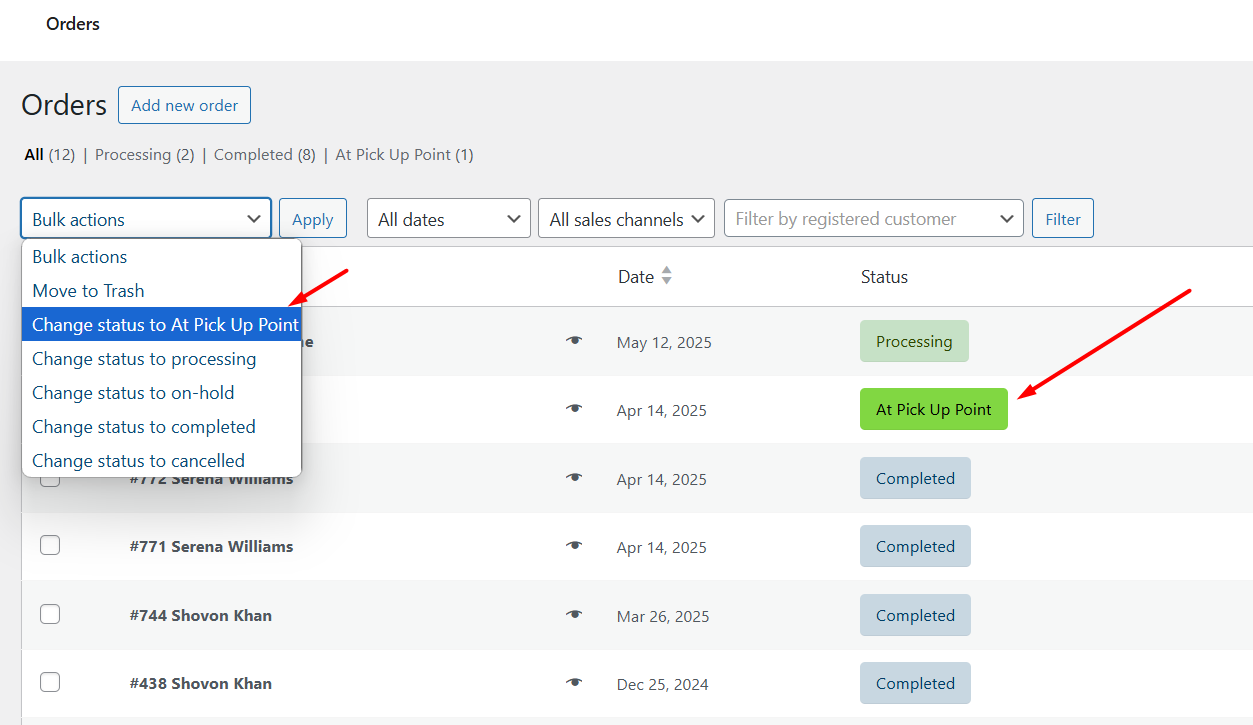Viewport: 1253px width, 725px height.
Task: Preview order #771 Serena Williams eye icon
Action: [x=574, y=546]
